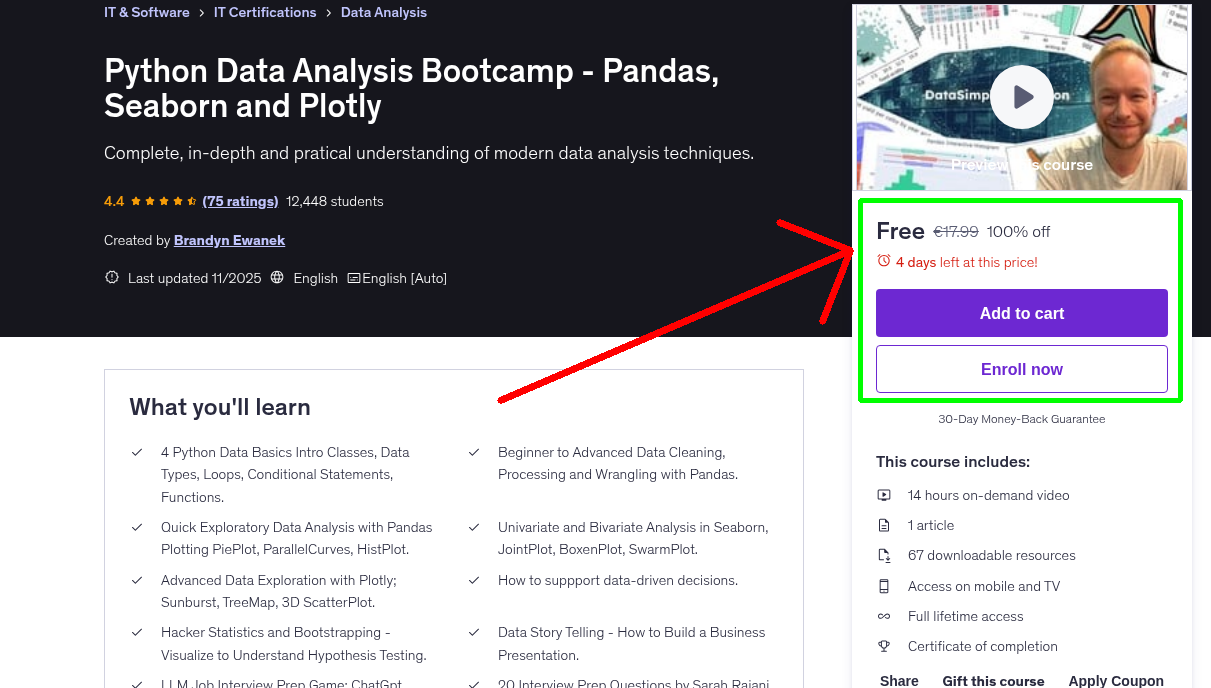Click the Add to cart button
Image resolution: width=1211 pixels, height=688 pixels.
point(1021,312)
